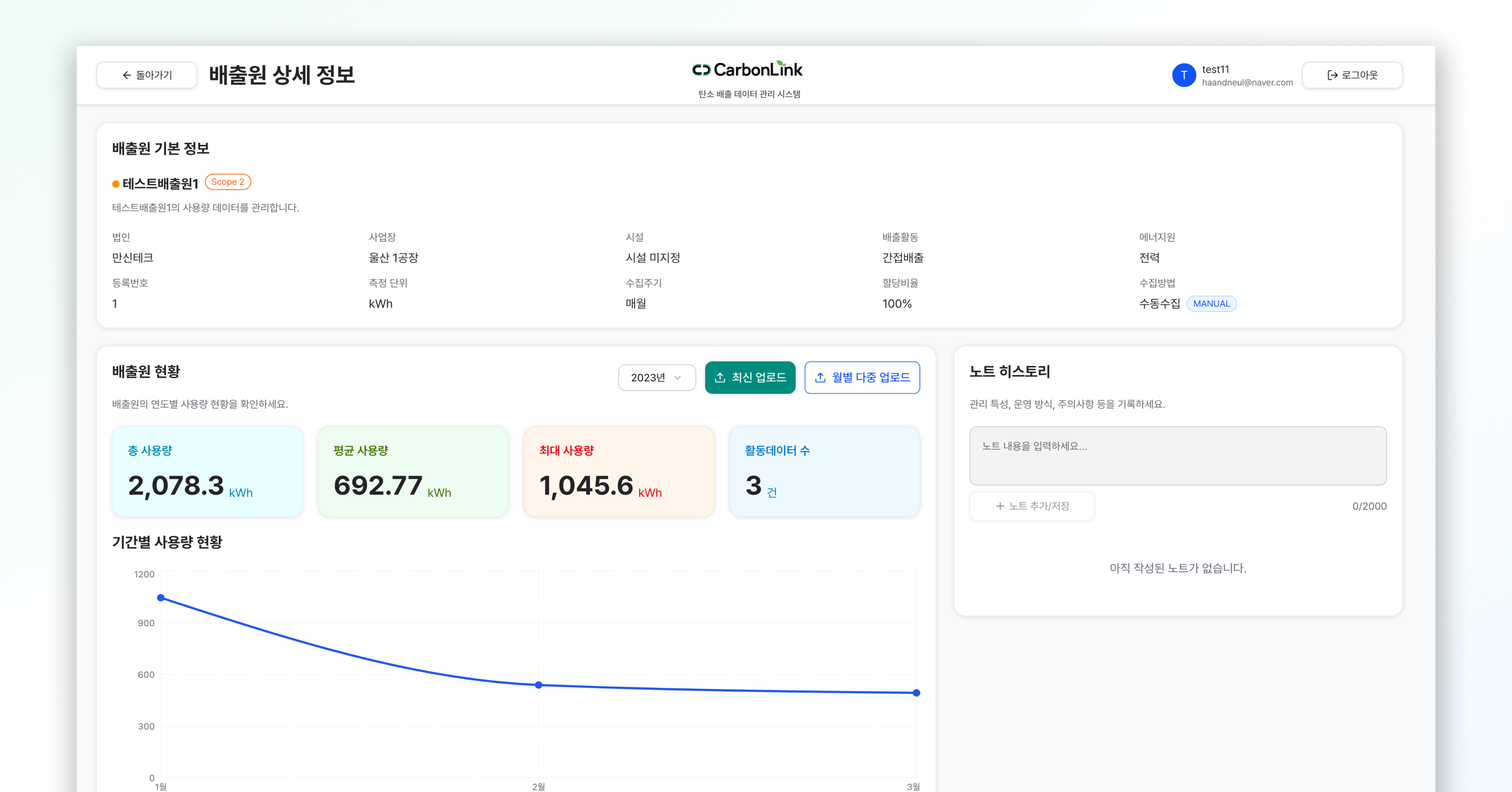Click the 100% allocation ratio value

897,304
